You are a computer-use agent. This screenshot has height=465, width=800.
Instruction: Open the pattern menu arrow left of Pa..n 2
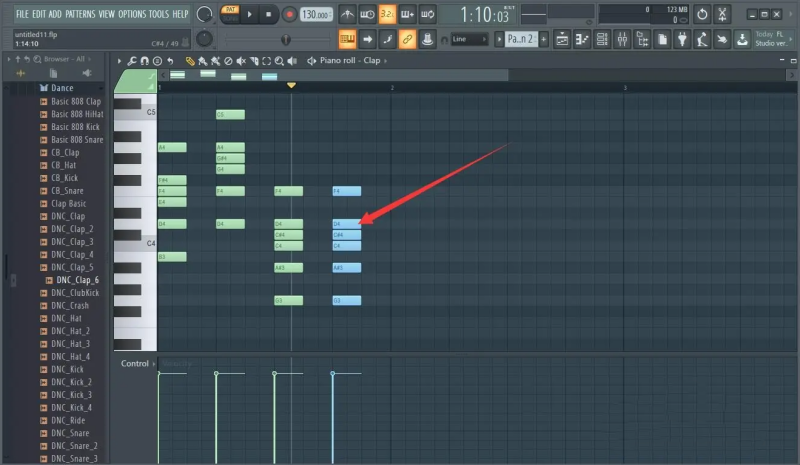point(499,39)
